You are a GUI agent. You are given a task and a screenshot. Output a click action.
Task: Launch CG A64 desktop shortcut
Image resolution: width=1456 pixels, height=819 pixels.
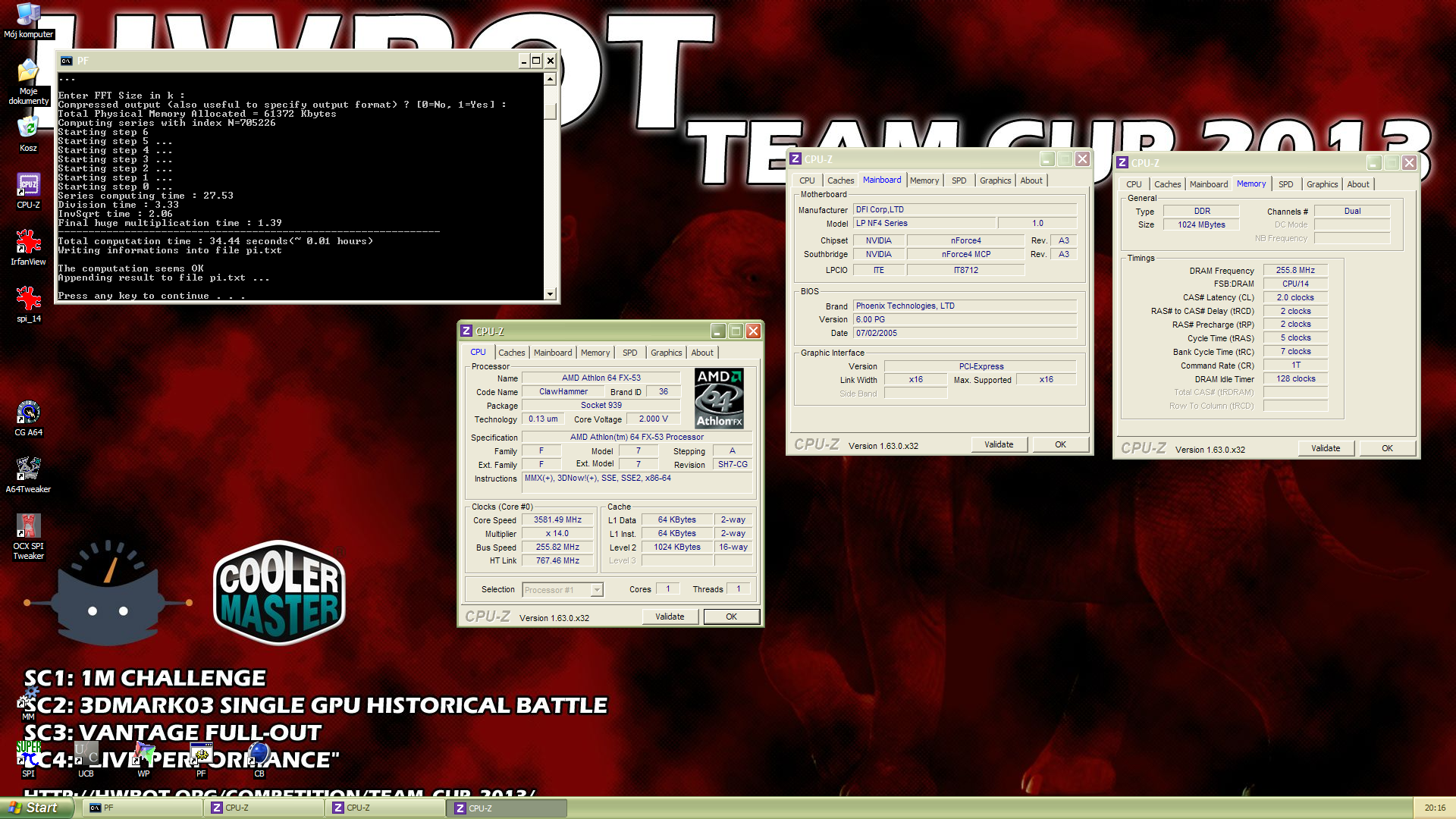tap(28, 418)
